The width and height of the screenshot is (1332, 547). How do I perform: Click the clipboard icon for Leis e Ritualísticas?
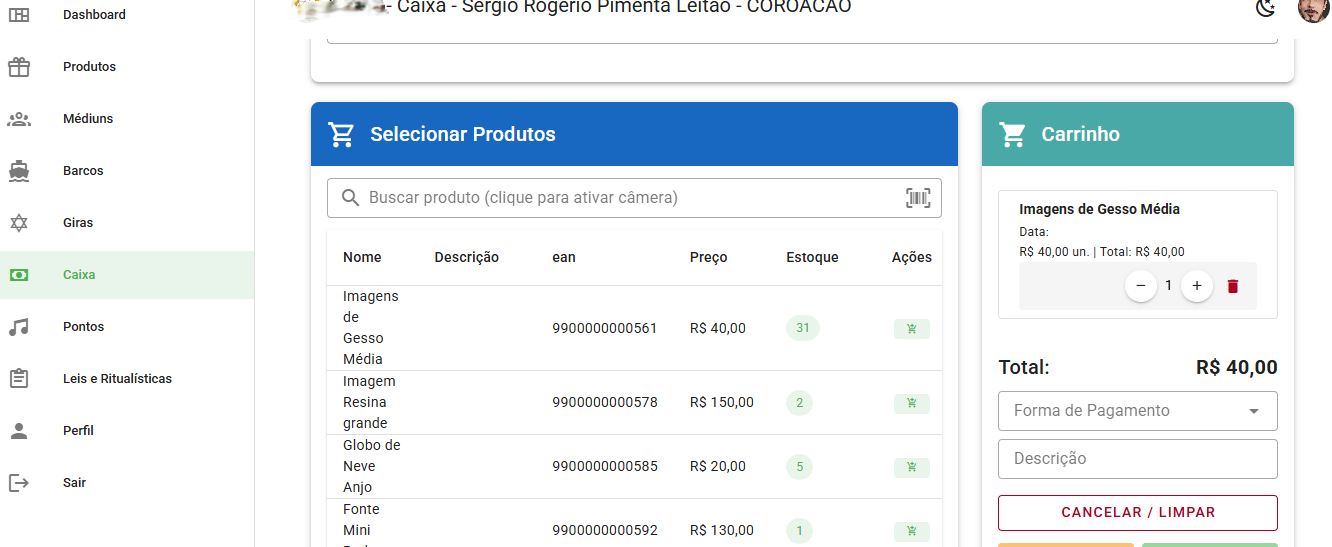pyautogui.click(x=19, y=379)
